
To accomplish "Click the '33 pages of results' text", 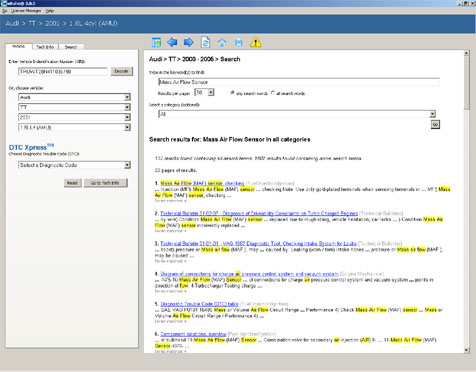I will (x=176, y=170).
